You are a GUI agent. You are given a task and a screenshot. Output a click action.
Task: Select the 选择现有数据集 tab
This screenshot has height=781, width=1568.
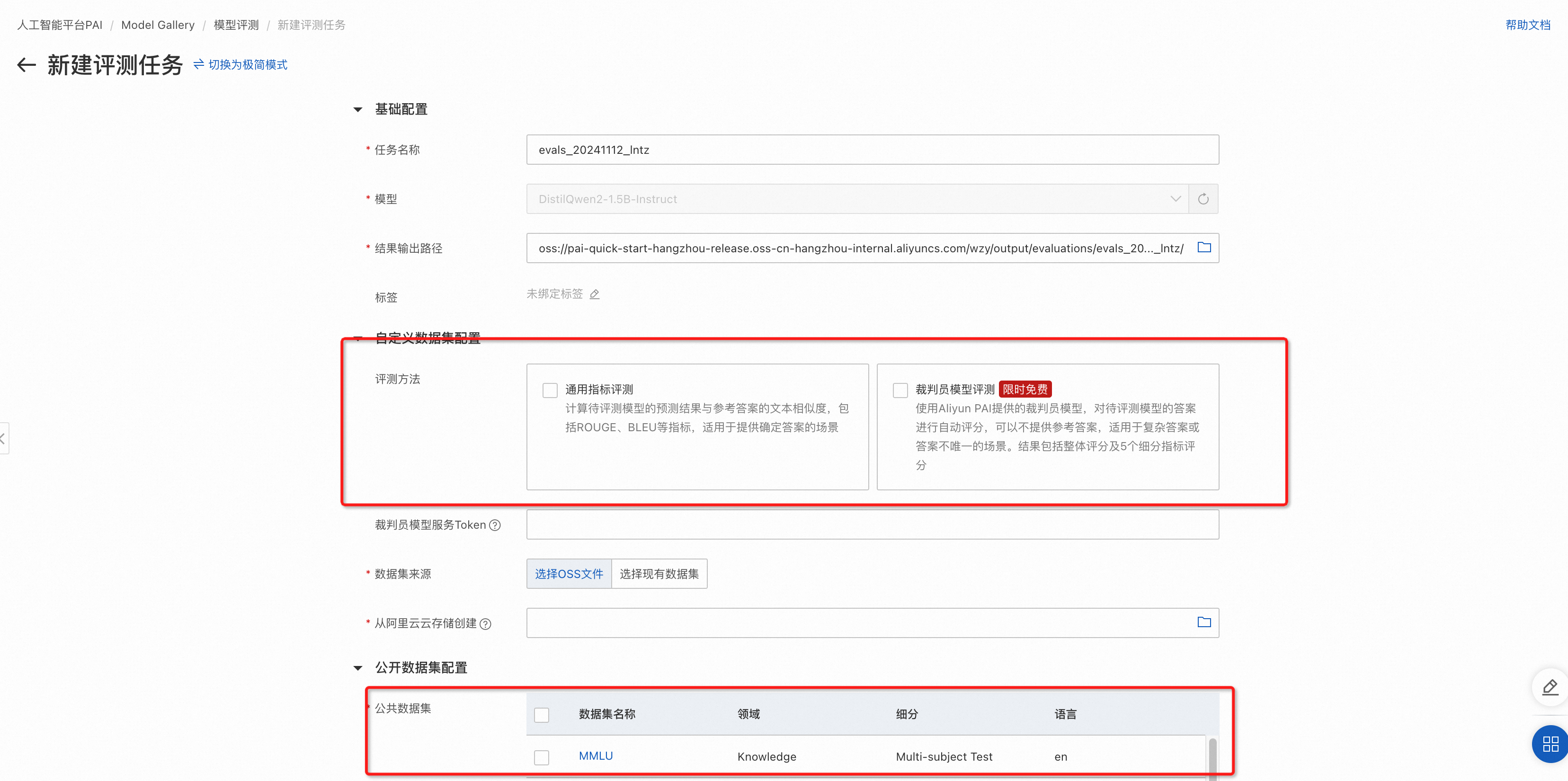pyautogui.click(x=659, y=574)
